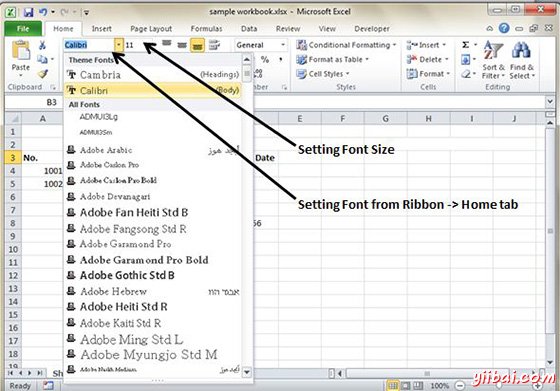
Task: Open the Insert cells dropdown
Action: 426,45
